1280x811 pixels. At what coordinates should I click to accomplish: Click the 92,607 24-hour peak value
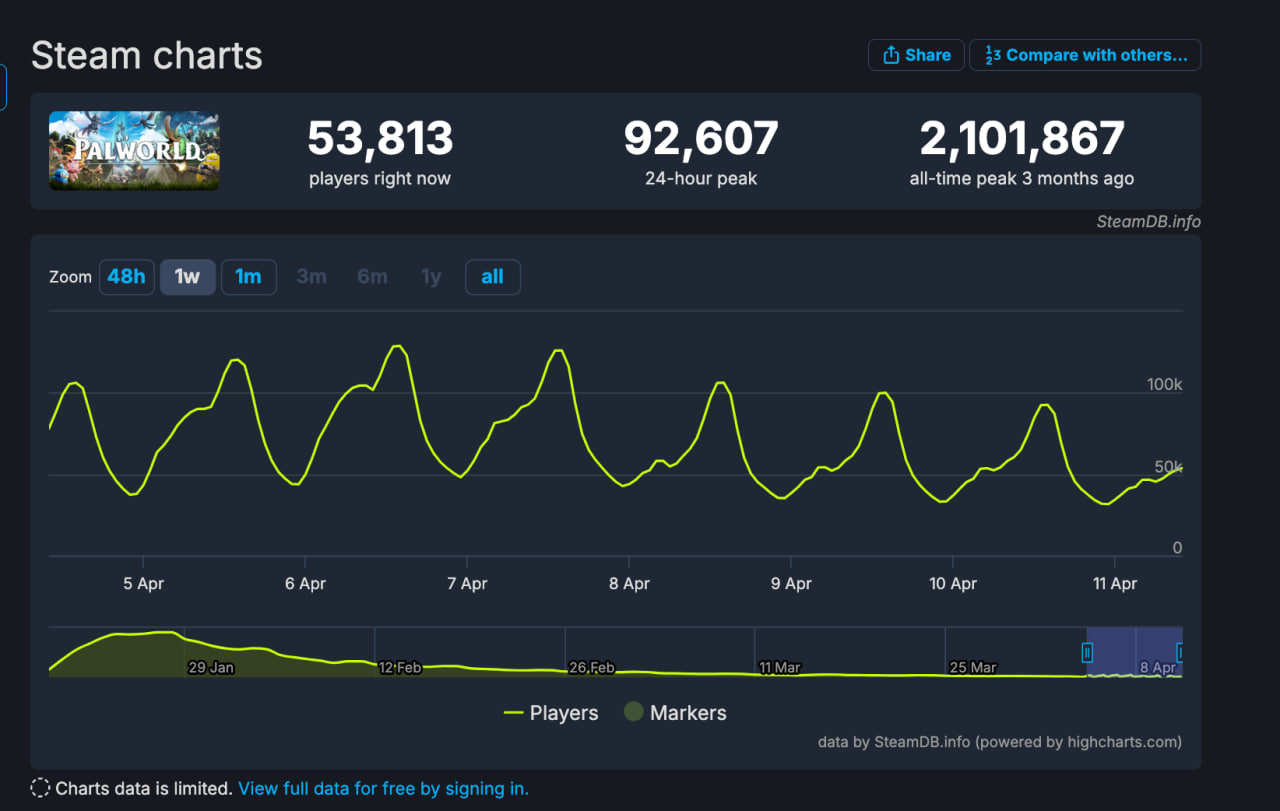(x=701, y=138)
